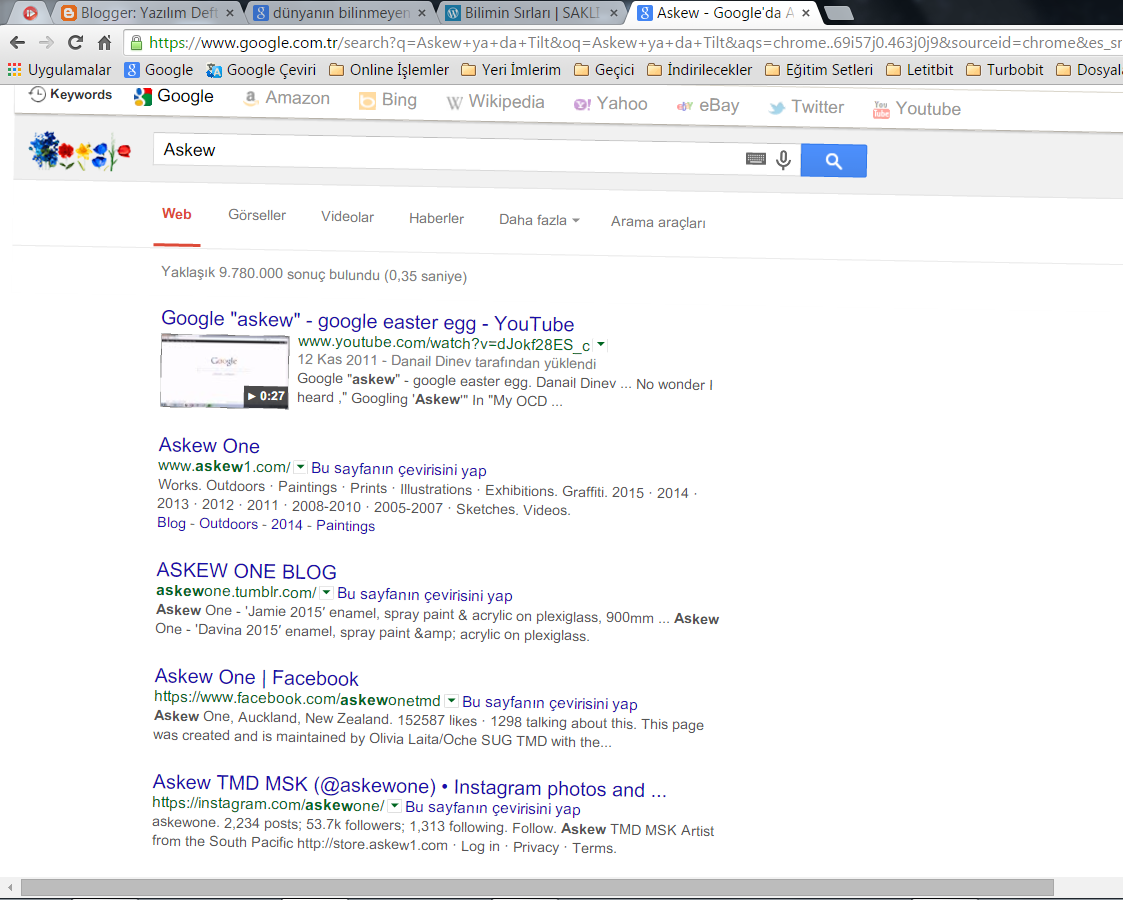
Task: Open Arama araçları search tools
Action: 658,223
